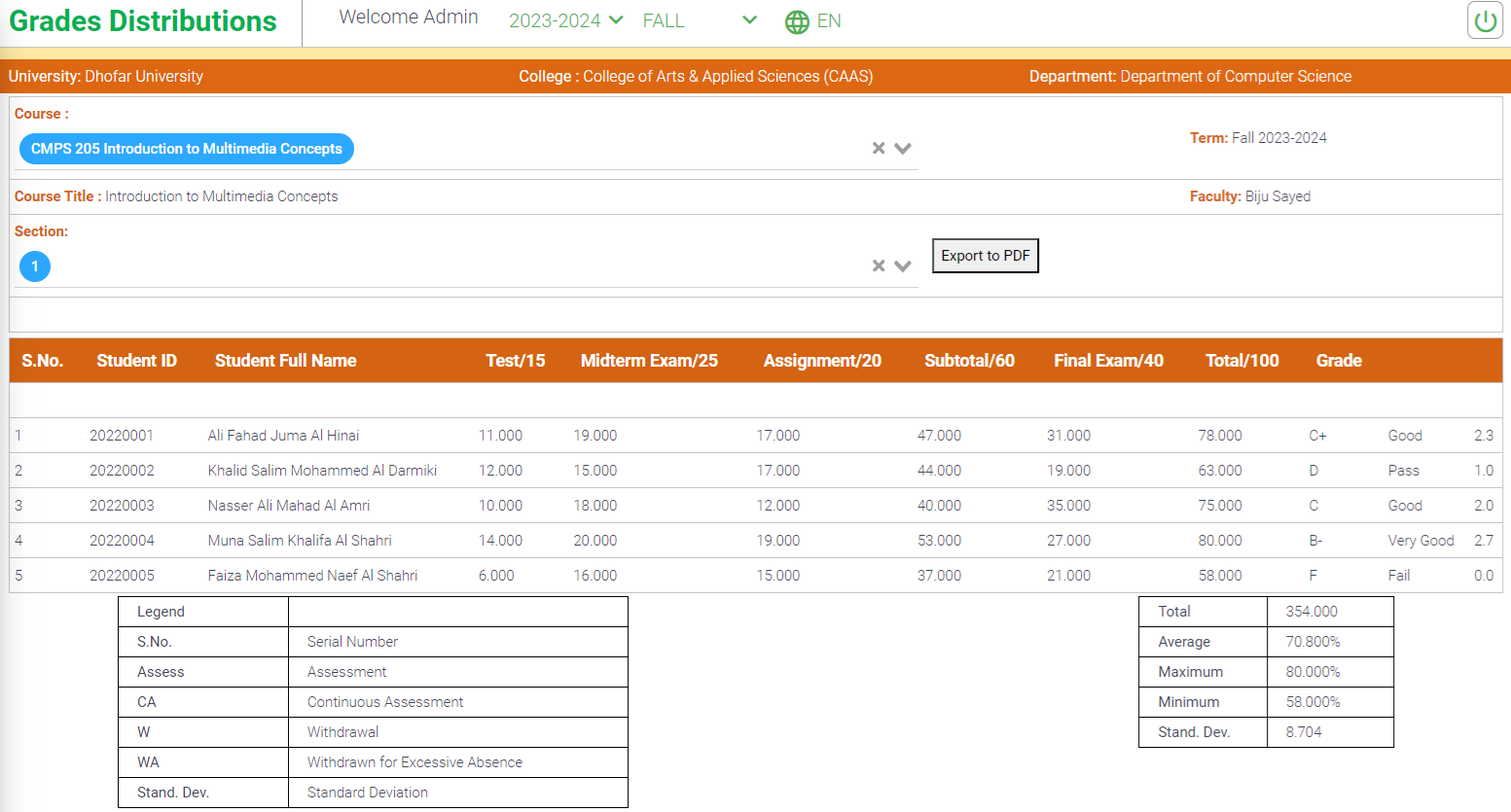Click the EN language label
This screenshot has width=1511, height=812.
tap(829, 21)
